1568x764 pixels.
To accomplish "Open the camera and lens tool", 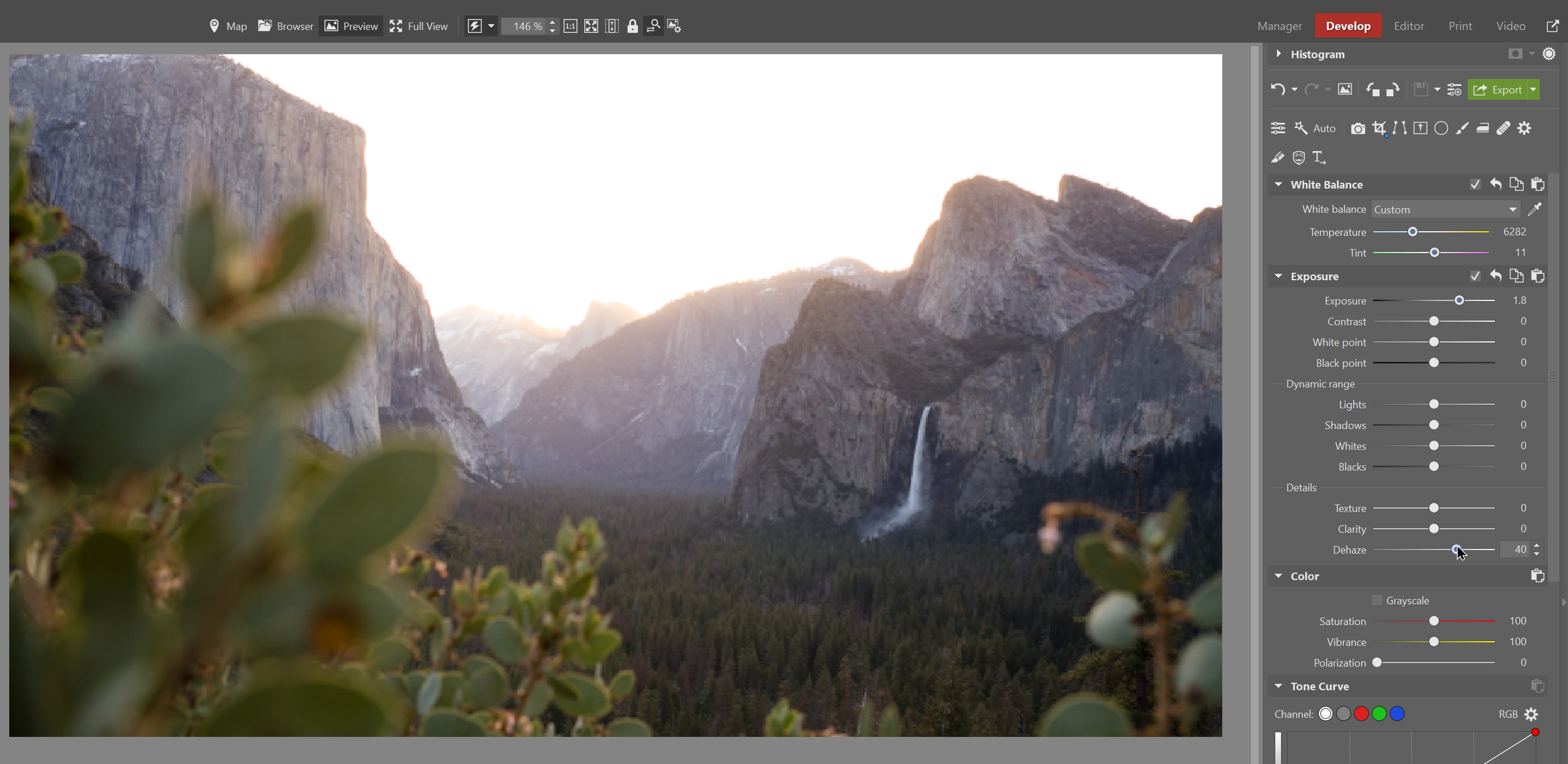I will [x=1358, y=128].
